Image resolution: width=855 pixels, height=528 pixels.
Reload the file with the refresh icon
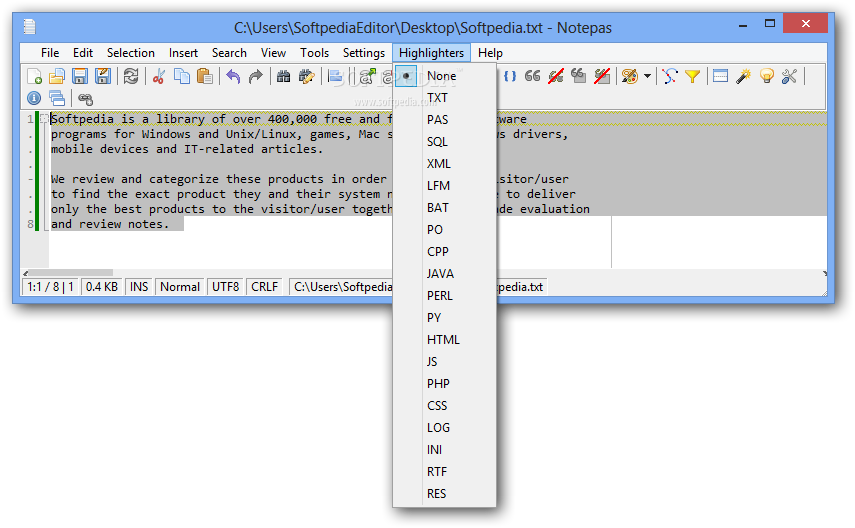[x=131, y=76]
